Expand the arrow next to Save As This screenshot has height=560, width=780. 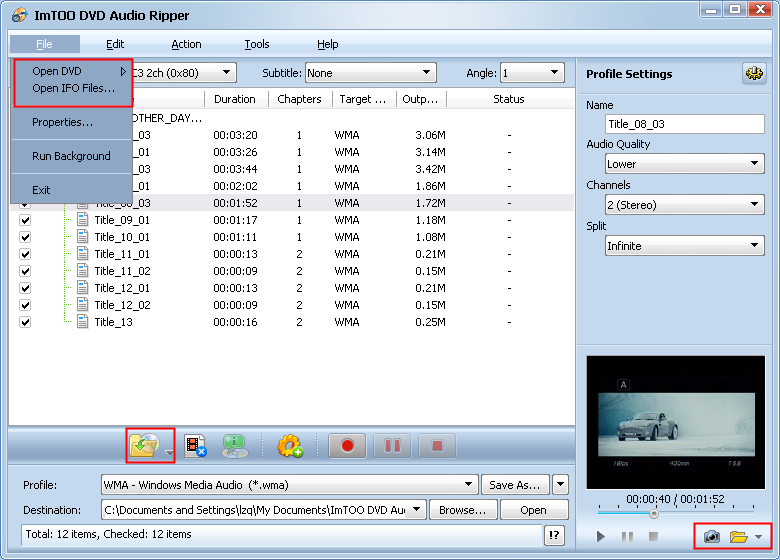560,484
